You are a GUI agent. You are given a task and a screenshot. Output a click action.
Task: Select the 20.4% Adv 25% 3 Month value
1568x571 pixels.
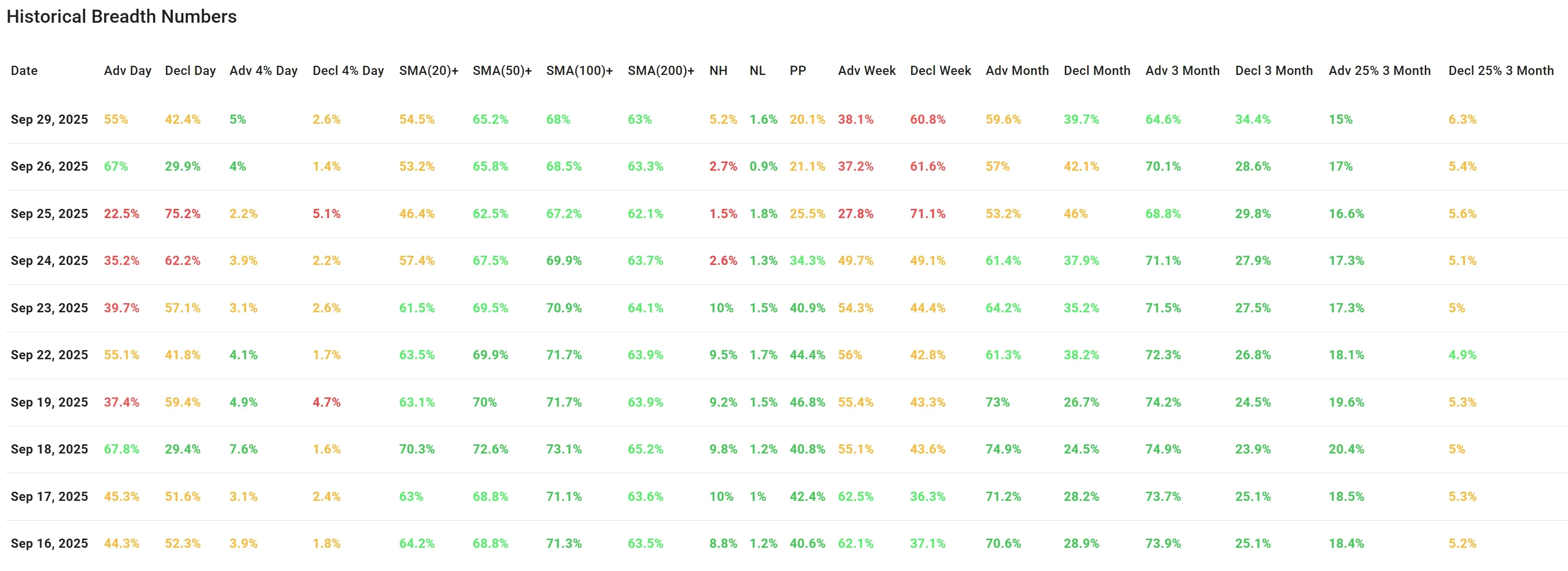[1346, 449]
